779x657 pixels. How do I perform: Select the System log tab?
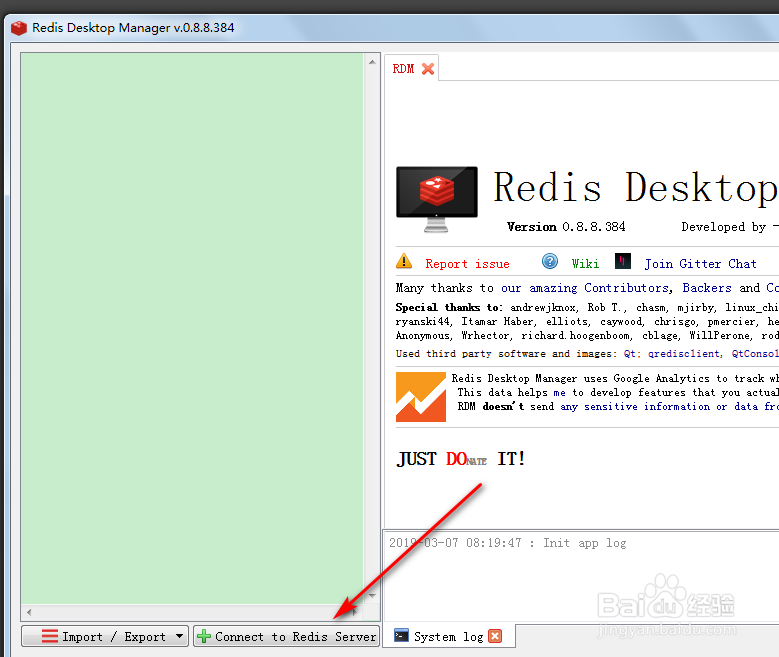pos(448,637)
